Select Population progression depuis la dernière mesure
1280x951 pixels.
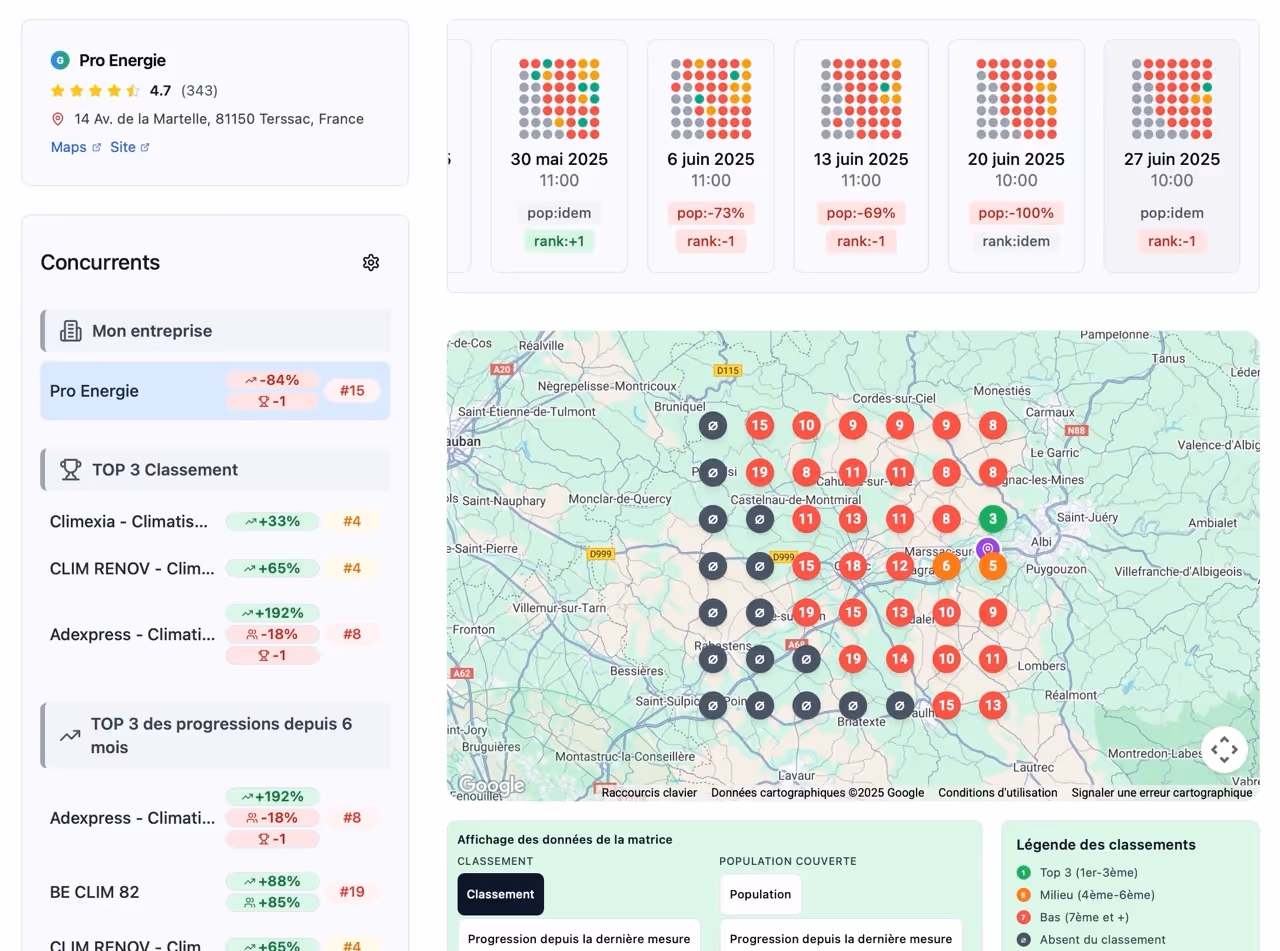(841, 938)
